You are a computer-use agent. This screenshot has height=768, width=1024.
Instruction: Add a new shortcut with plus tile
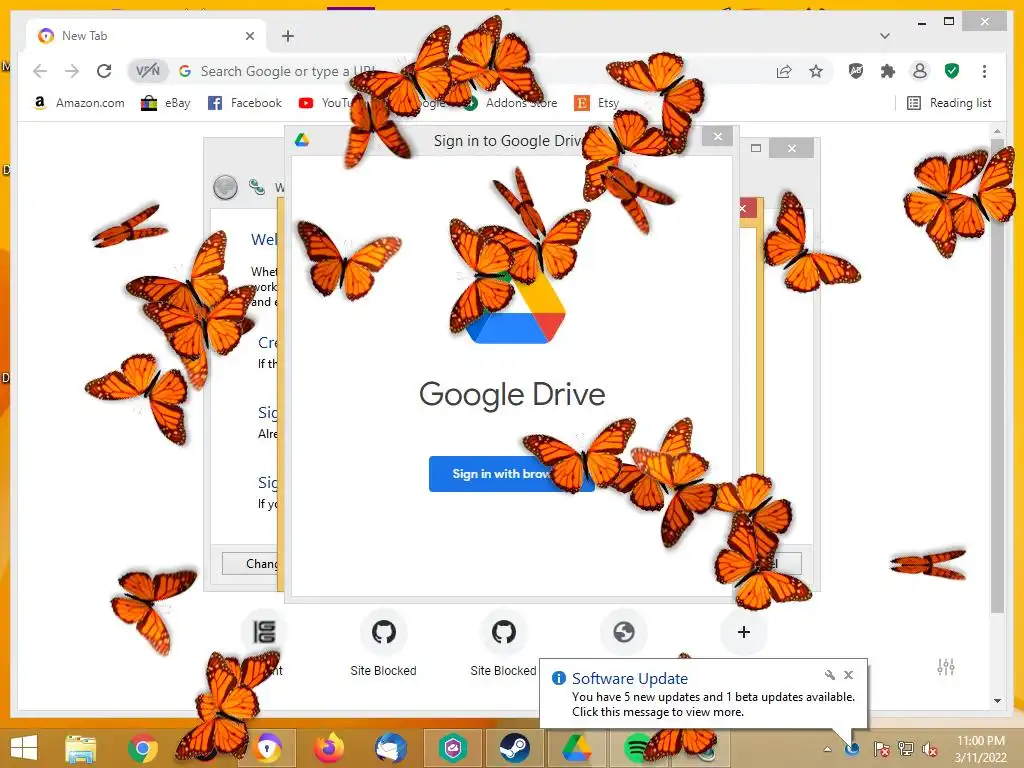click(743, 632)
